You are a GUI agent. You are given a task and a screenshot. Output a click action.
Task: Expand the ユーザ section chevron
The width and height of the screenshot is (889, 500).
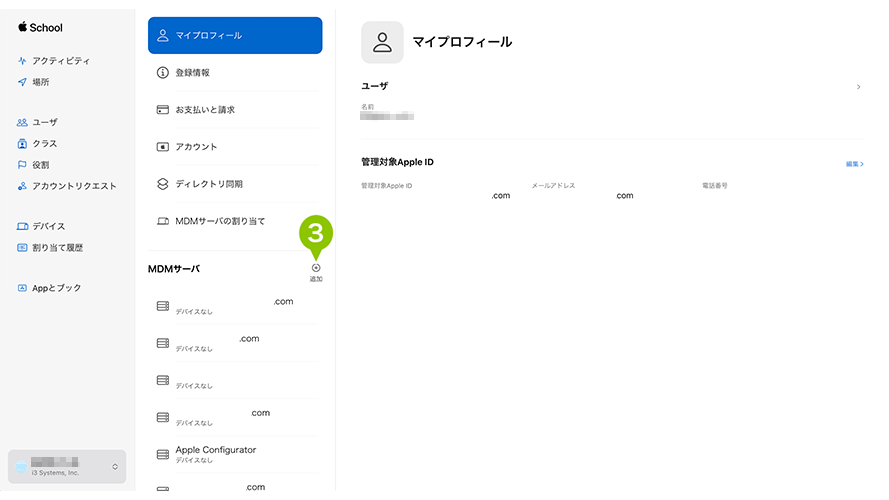point(858,87)
